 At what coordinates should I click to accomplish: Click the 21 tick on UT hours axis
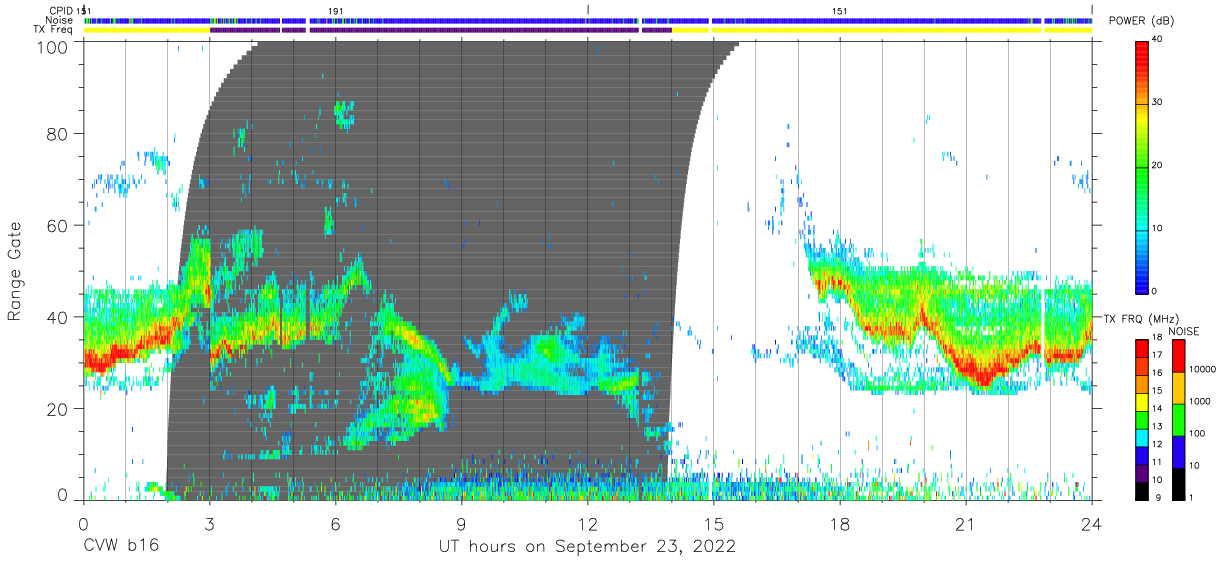coord(965,522)
